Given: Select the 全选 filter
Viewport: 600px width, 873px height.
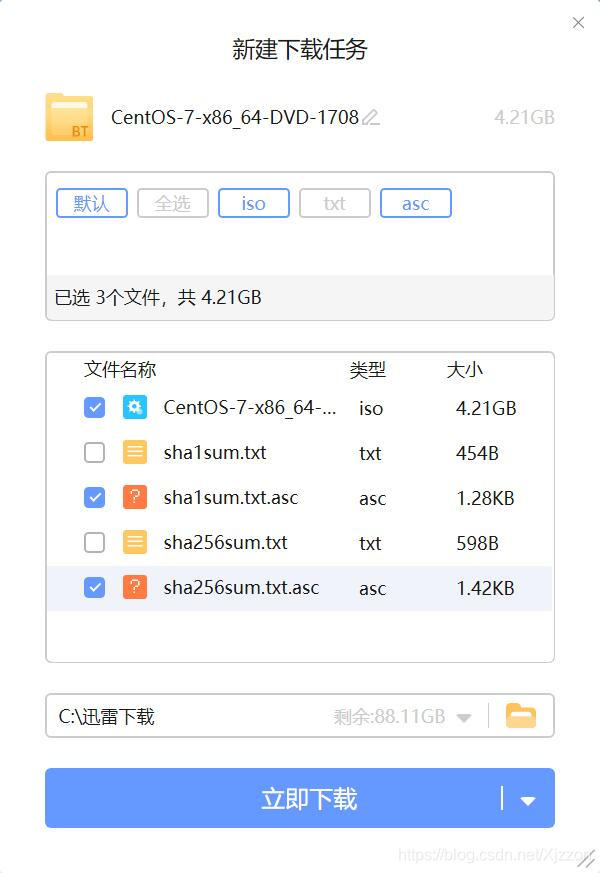Looking at the screenshot, I should [x=173, y=203].
